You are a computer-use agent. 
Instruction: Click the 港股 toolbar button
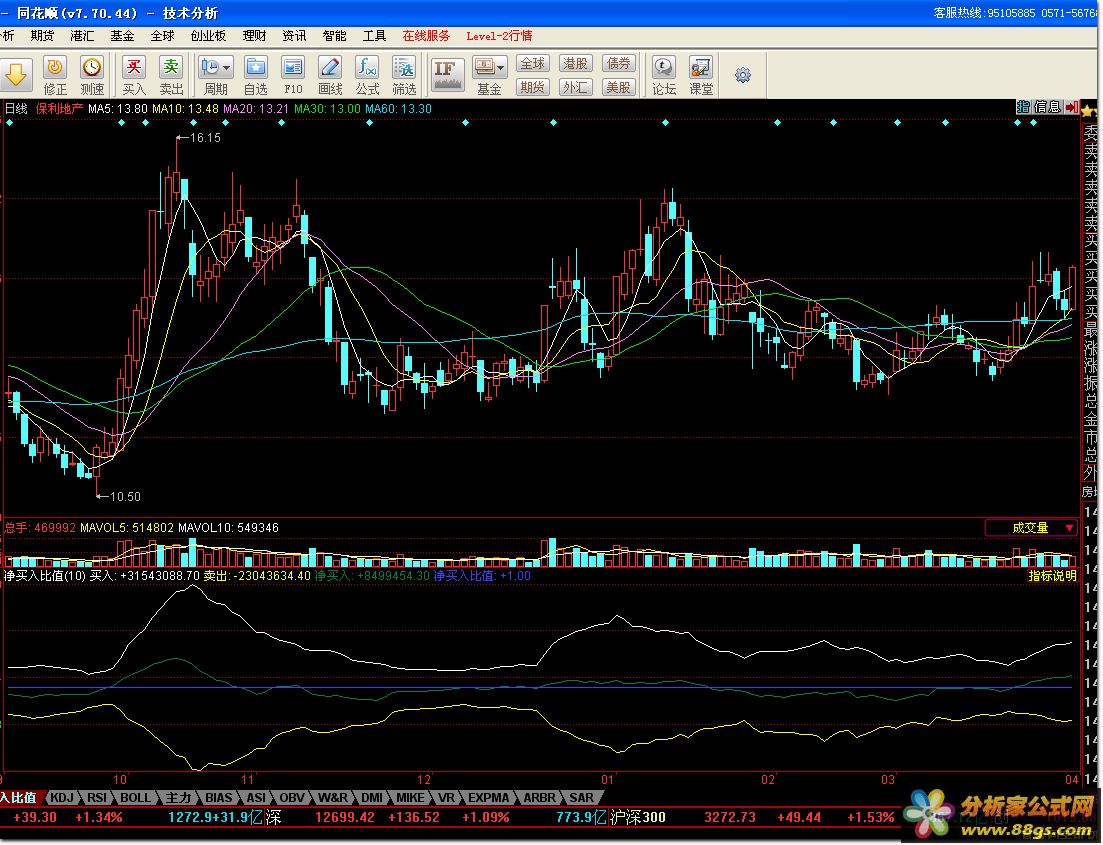pos(575,63)
